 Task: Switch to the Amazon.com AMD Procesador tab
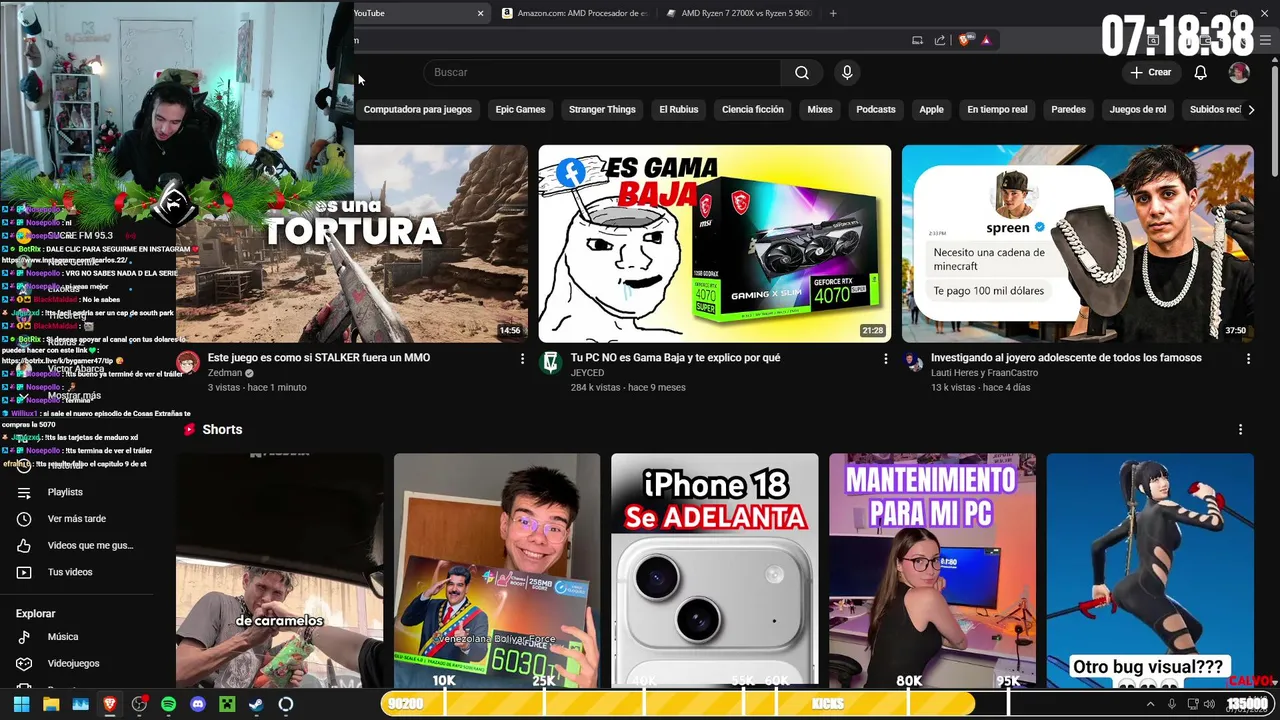coord(575,13)
